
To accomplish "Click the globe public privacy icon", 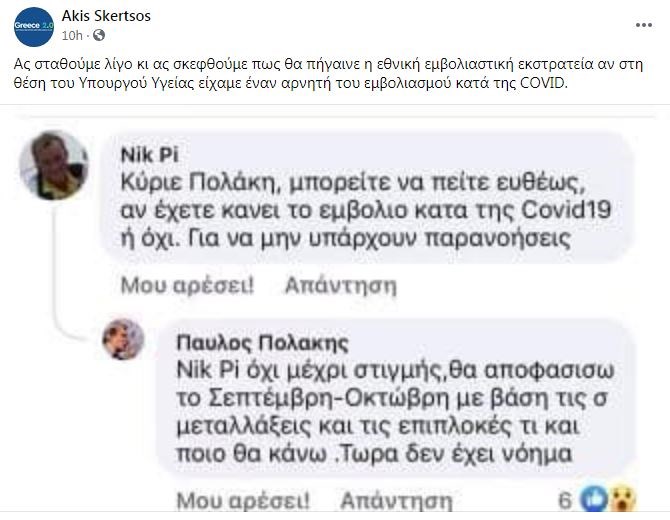I will (x=99, y=36).
